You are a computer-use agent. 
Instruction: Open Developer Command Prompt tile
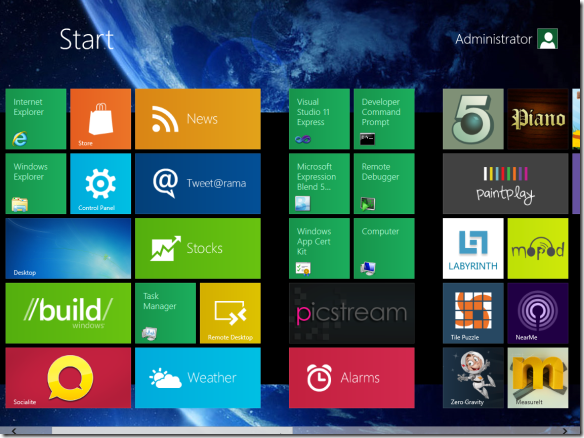(x=384, y=119)
